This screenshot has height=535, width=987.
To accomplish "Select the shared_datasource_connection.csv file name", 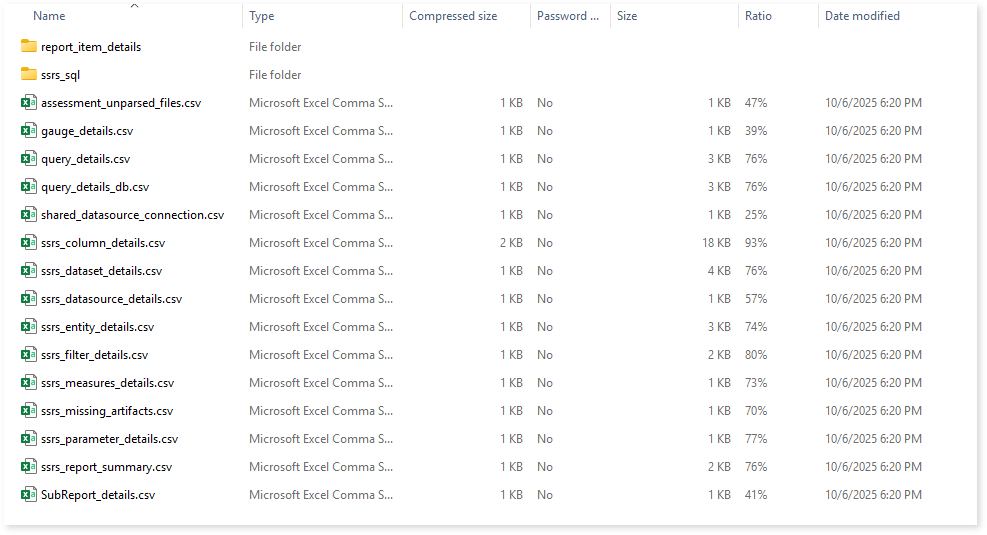I will (132, 215).
